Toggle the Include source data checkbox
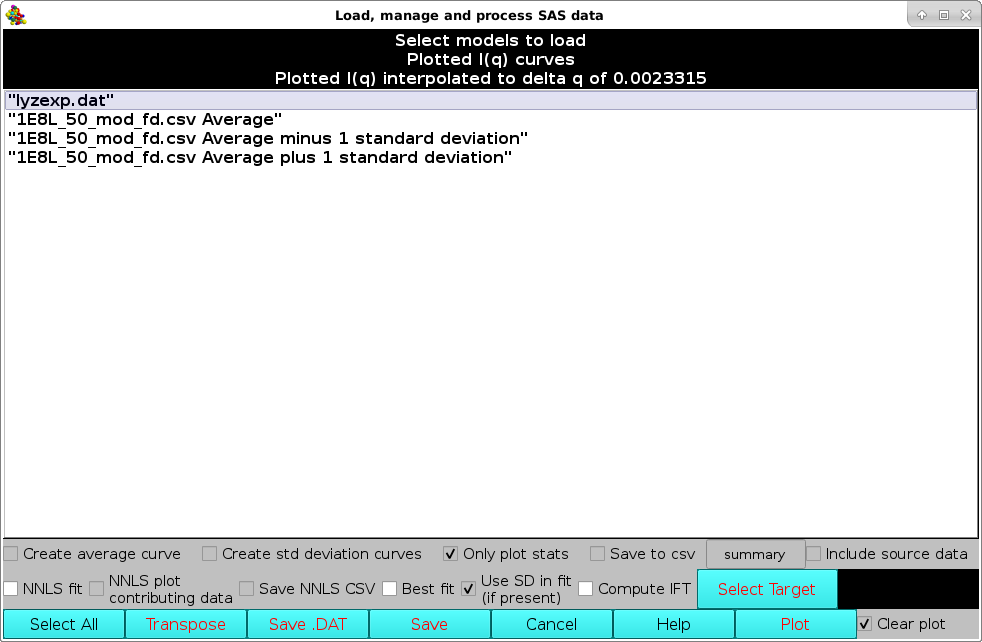Screen dimensions: 982x642 click(814, 554)
